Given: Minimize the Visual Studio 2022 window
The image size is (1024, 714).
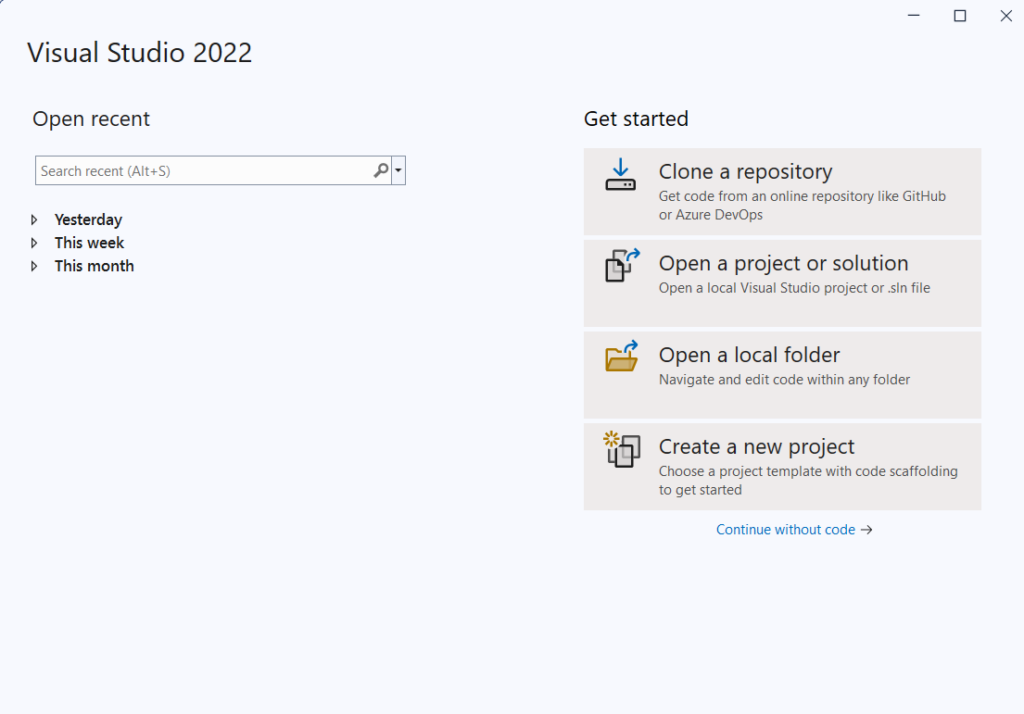Looking at the screenshot, I should point(914,16).
